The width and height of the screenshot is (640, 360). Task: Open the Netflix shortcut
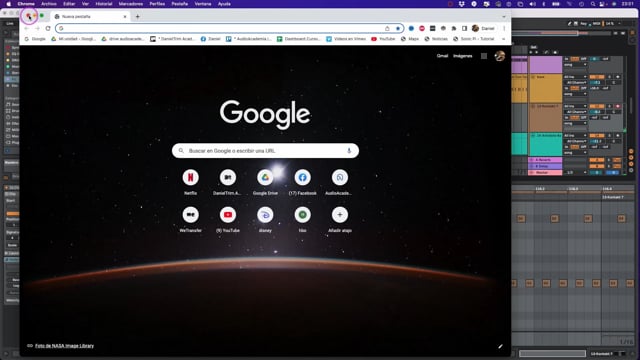coord(191,178)
